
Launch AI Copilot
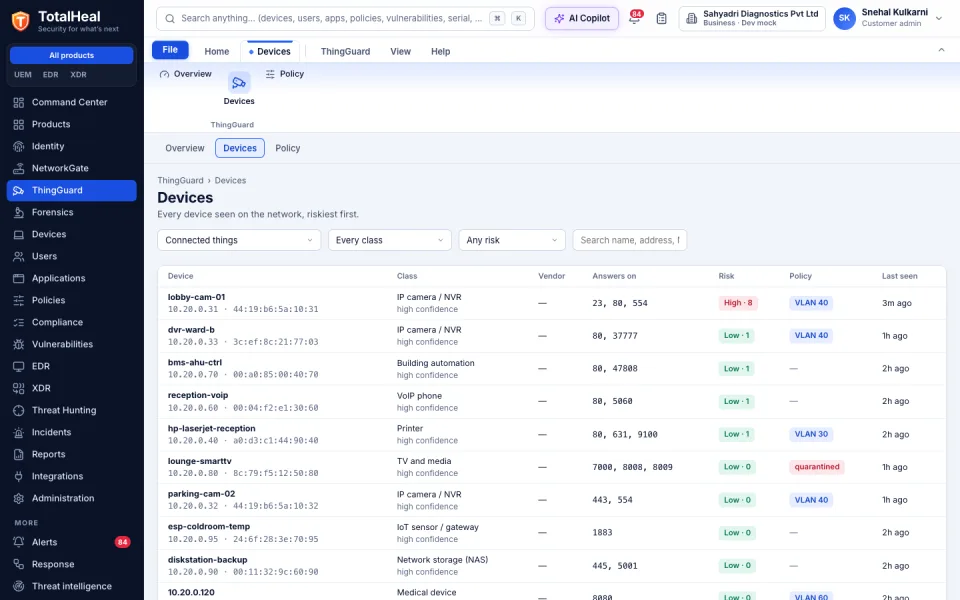(x=582, y=18)
